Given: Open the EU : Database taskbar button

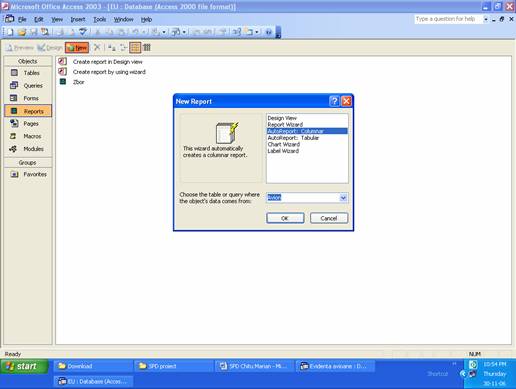Looking at the screenshot, I should tap(93, 381).
